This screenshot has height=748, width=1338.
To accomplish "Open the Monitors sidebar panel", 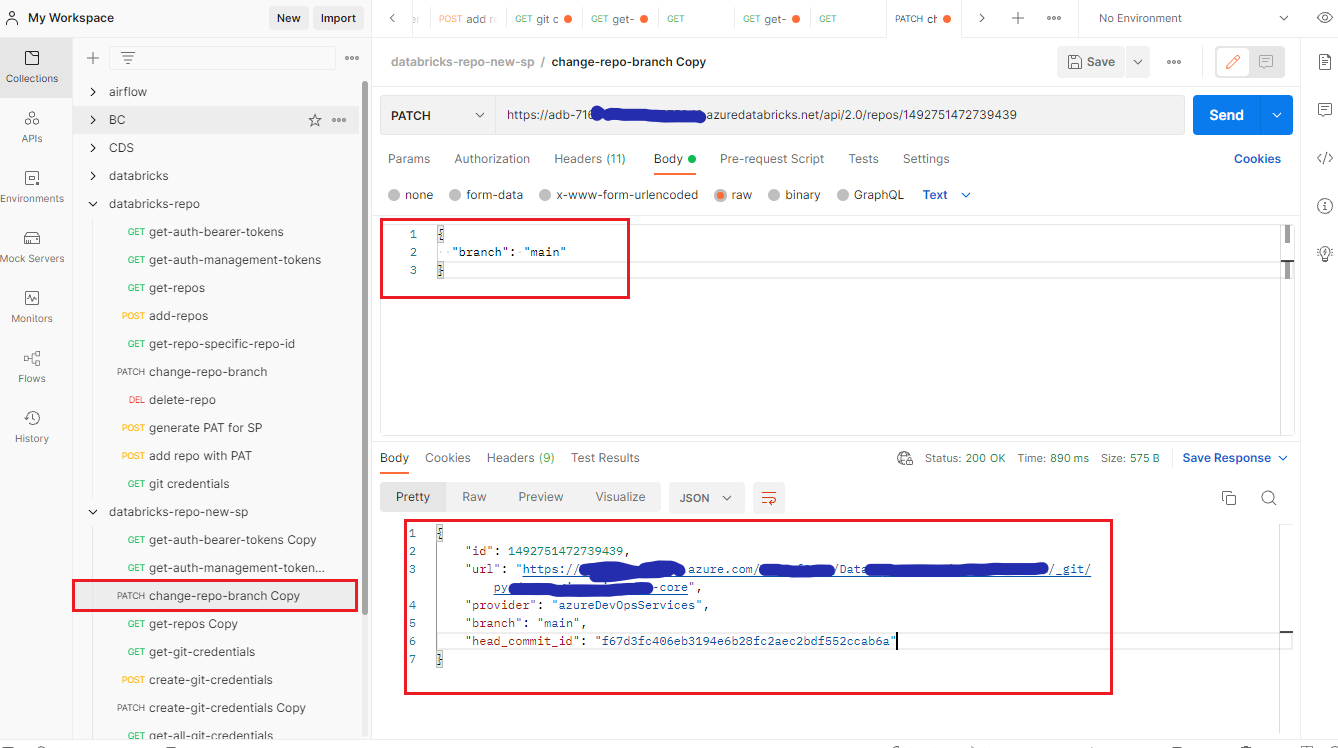I will pyautogui.click(x=32, y=307).
